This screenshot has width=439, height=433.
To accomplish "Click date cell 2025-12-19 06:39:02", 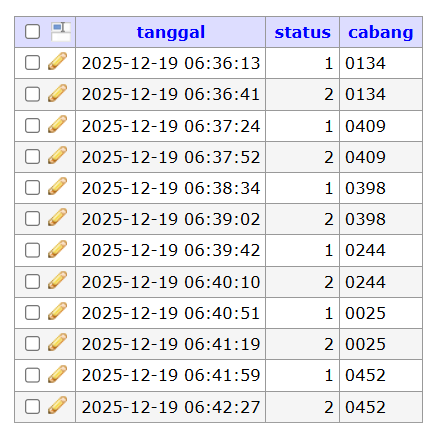I will click(171, 219).
